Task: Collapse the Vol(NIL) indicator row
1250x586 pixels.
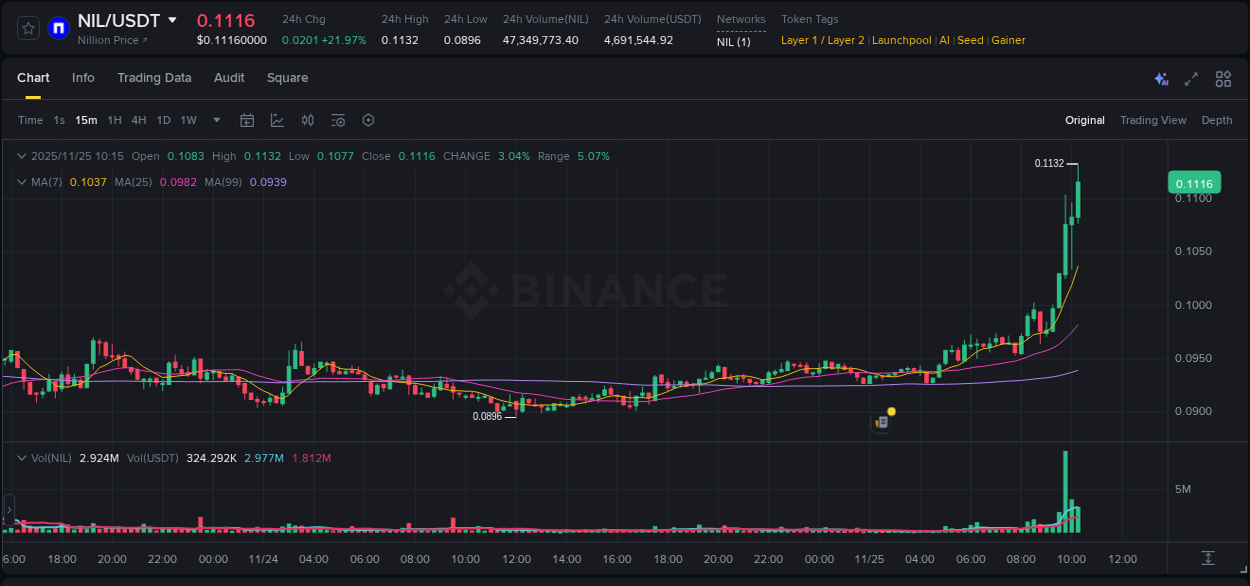Action: 21,456
